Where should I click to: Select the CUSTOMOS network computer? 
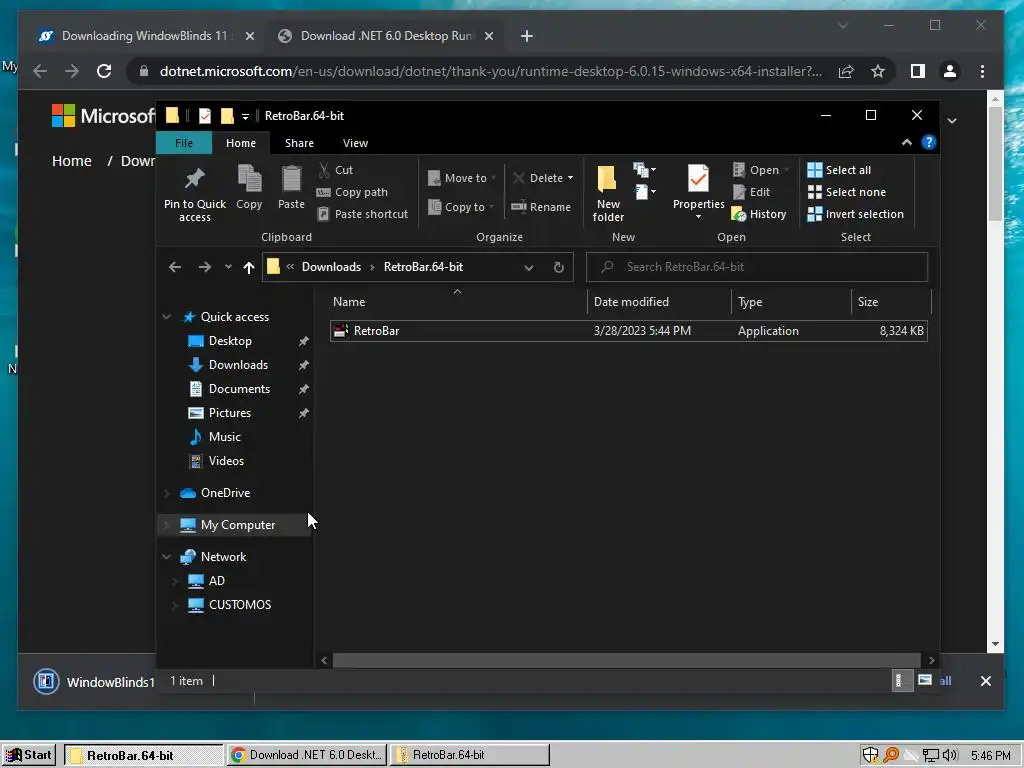[240, 605]
